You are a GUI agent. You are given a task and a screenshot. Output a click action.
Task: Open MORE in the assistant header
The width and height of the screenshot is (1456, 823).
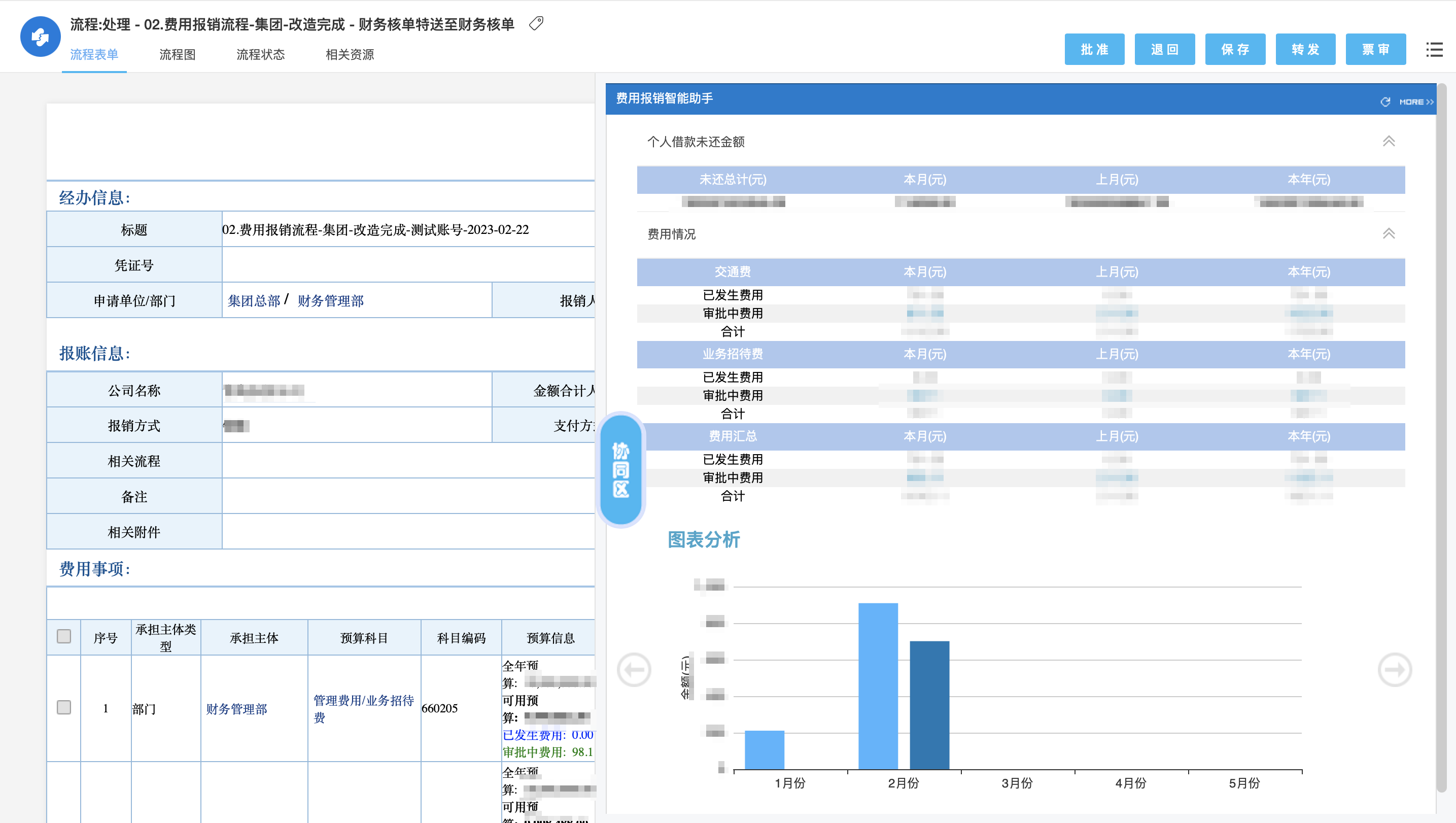click(x=1416, y=102)
